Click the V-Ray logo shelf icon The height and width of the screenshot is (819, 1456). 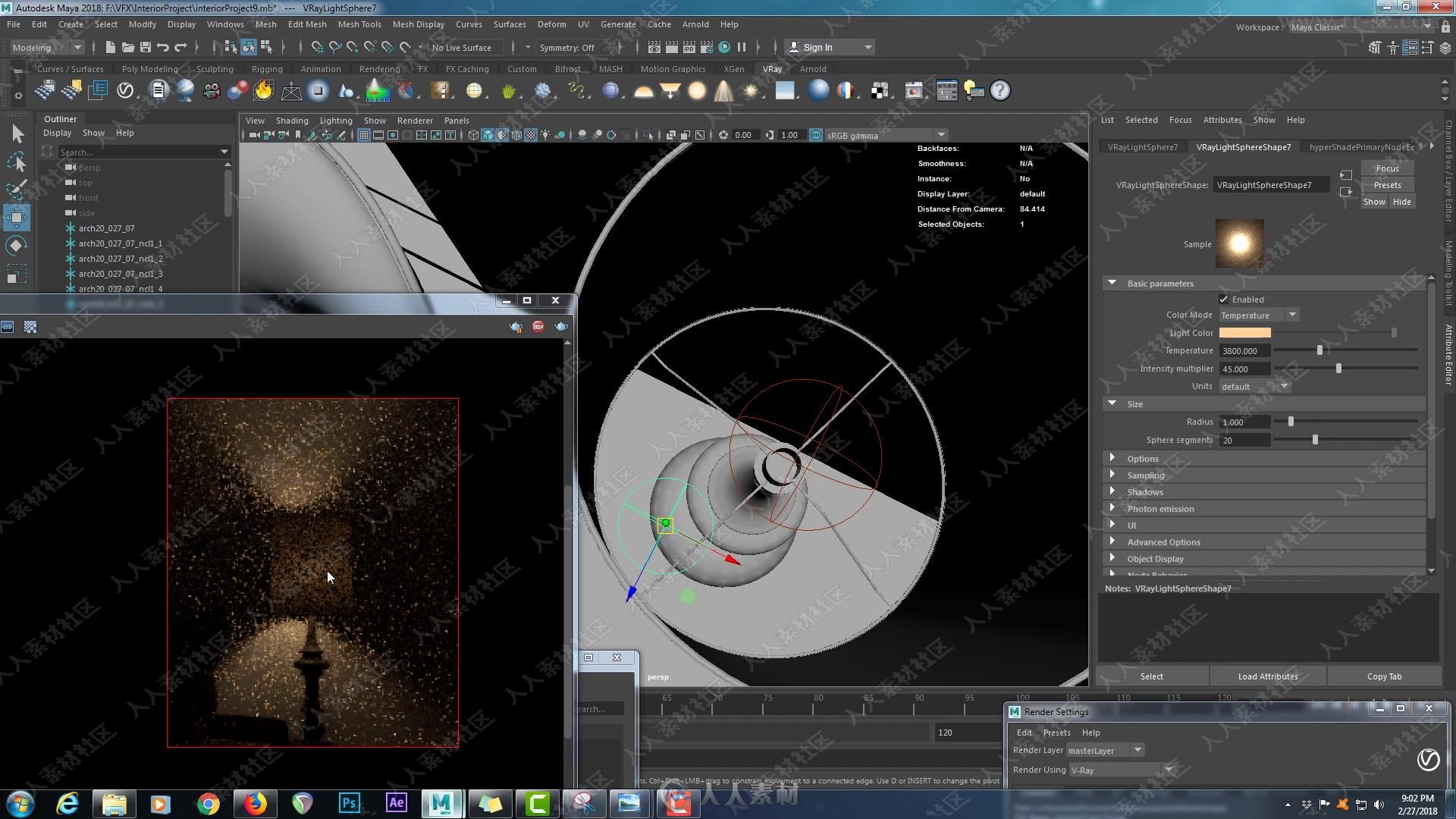tap(125, 91)
